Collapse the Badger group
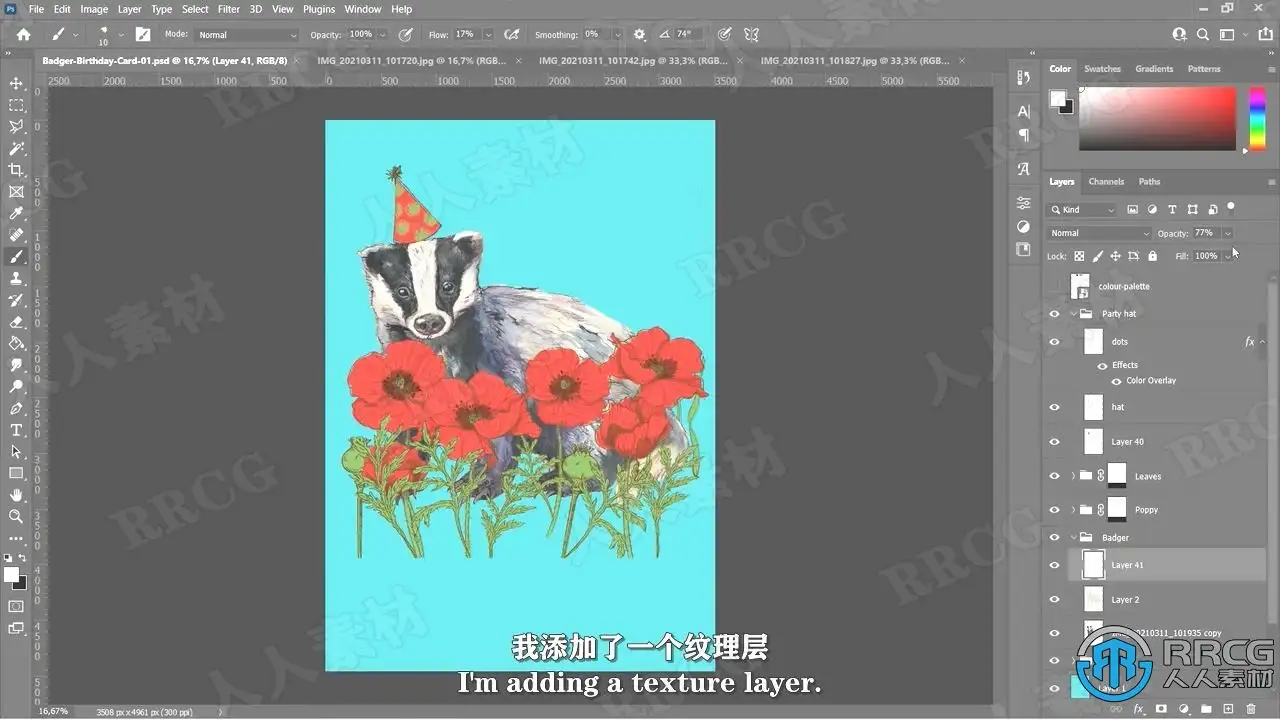 pyautogui.click(x=1073, y=538)
